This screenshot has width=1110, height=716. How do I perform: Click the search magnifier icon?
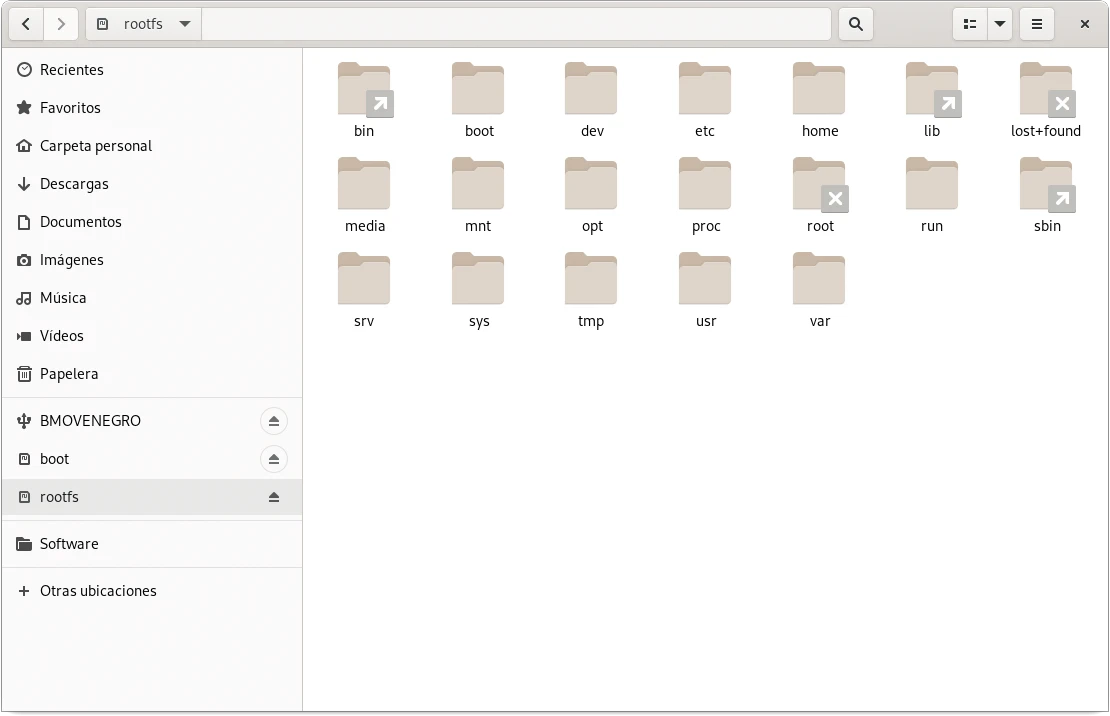(855, 24)
